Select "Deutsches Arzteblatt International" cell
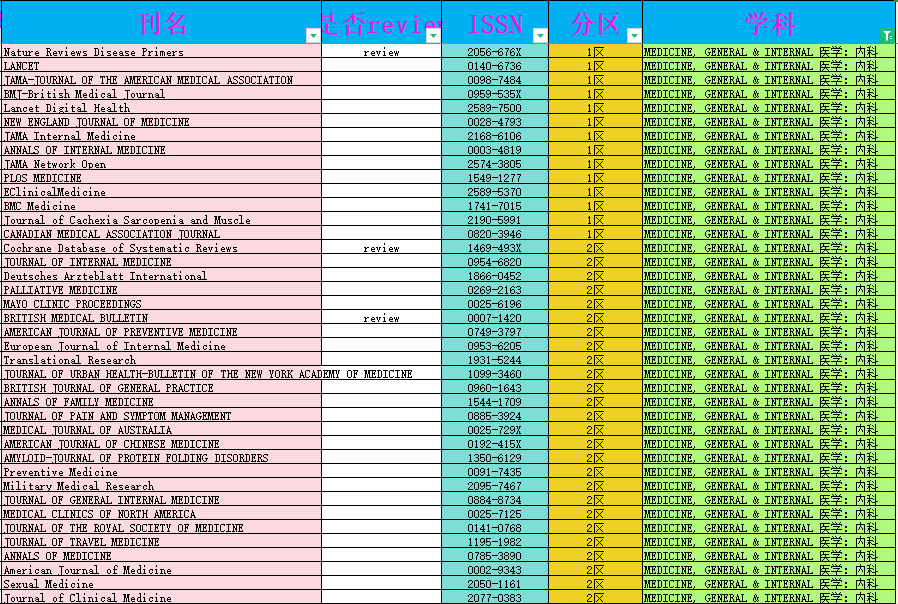 click(x=162, y=277)
